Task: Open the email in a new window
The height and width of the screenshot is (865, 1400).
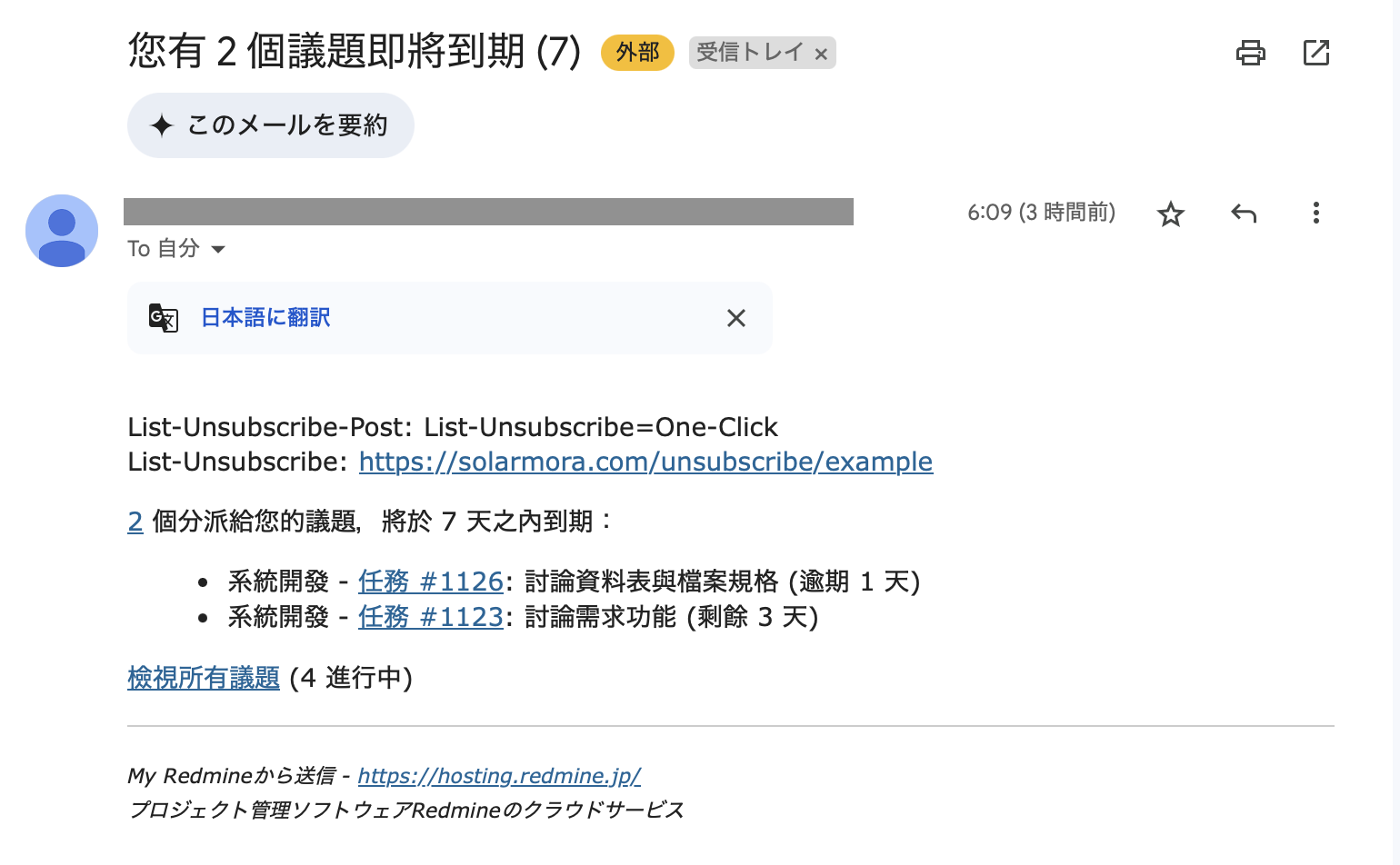Action: [1316, 53]
